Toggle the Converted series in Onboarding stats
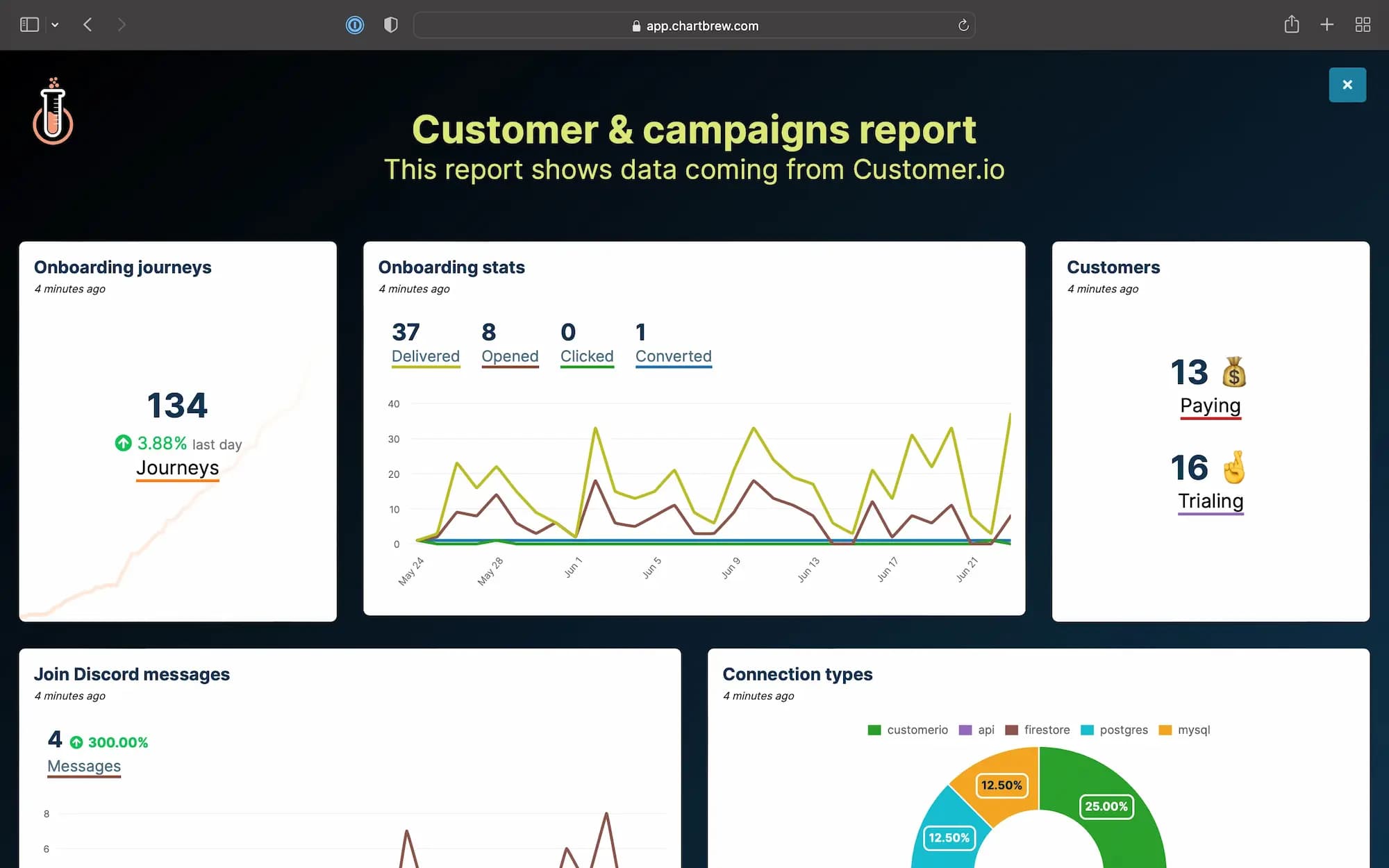Image resolution: width=1389 pixels, height=868 pixels. coord(674,356)
